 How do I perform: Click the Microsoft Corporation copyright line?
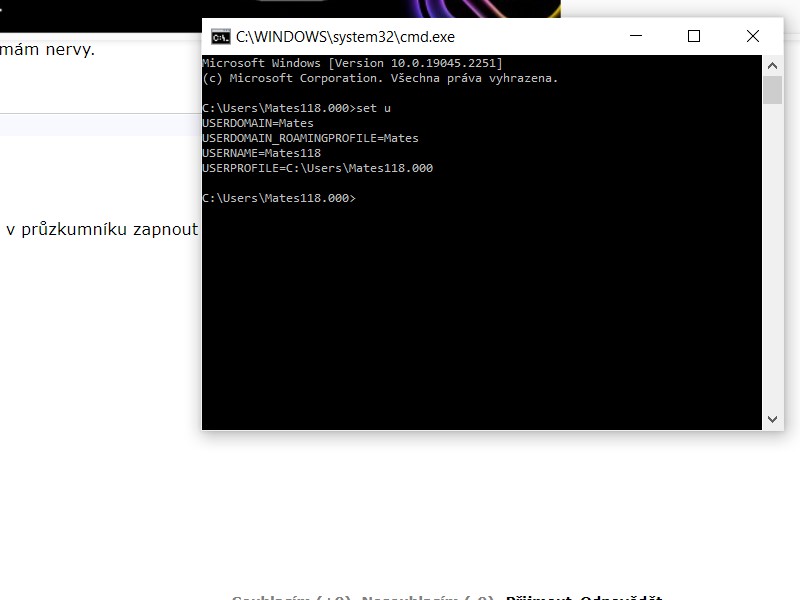[x=380, y=78]
